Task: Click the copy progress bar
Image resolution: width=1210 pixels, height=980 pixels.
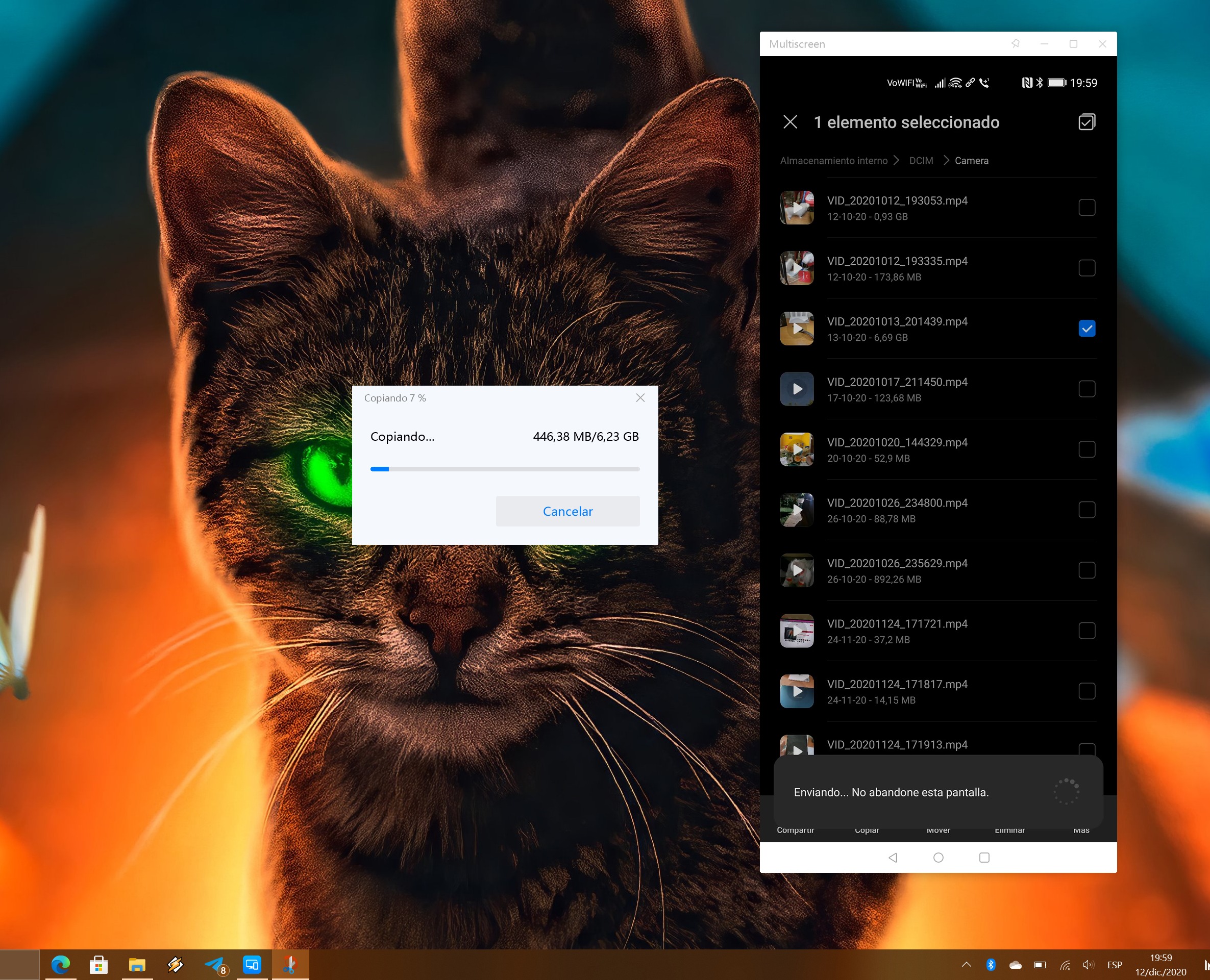Action: [x=504, y=469]
